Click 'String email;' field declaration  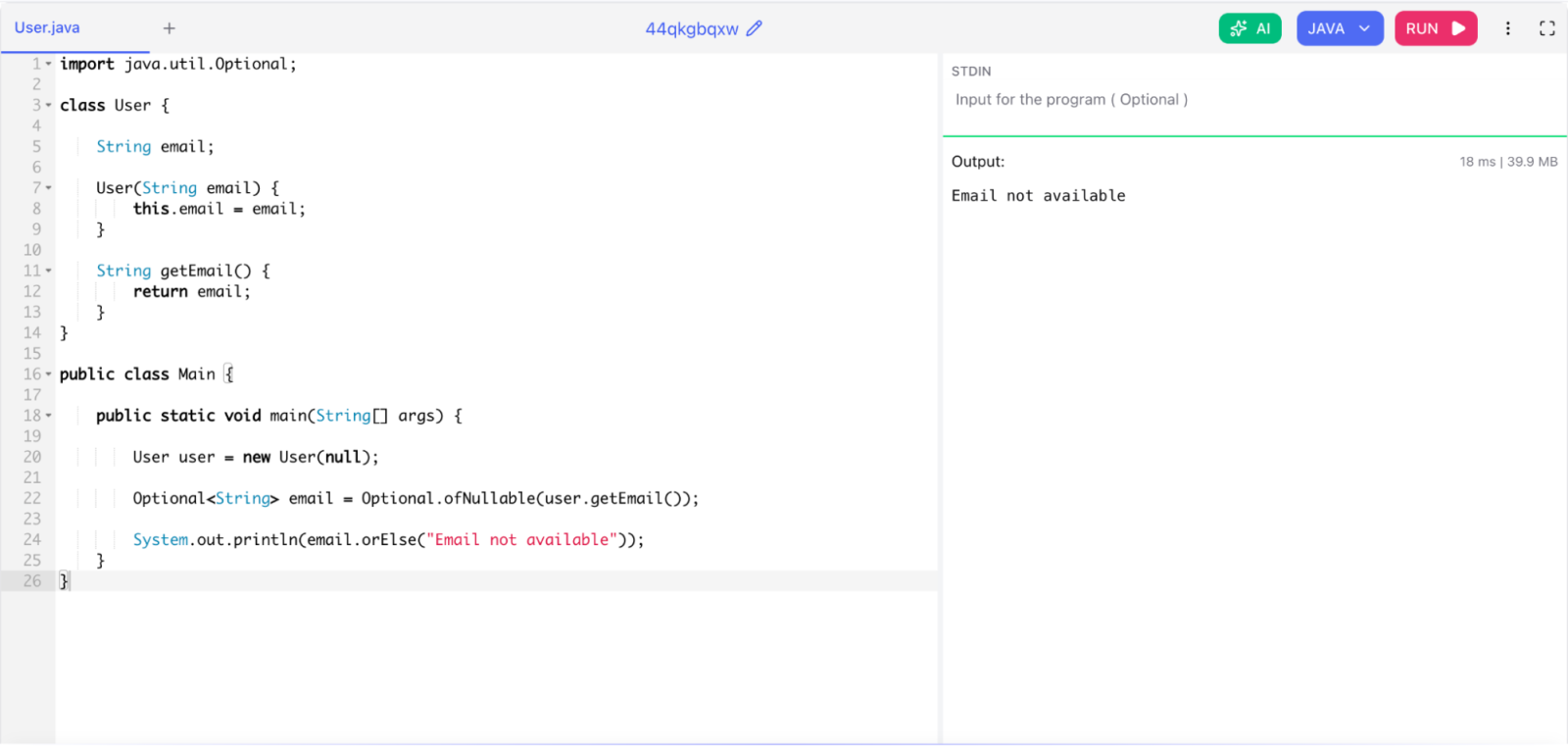155,146
